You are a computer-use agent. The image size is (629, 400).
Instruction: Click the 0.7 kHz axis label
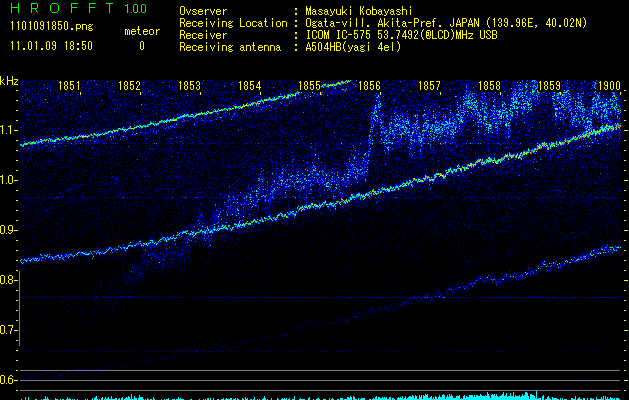click(7, 330)
